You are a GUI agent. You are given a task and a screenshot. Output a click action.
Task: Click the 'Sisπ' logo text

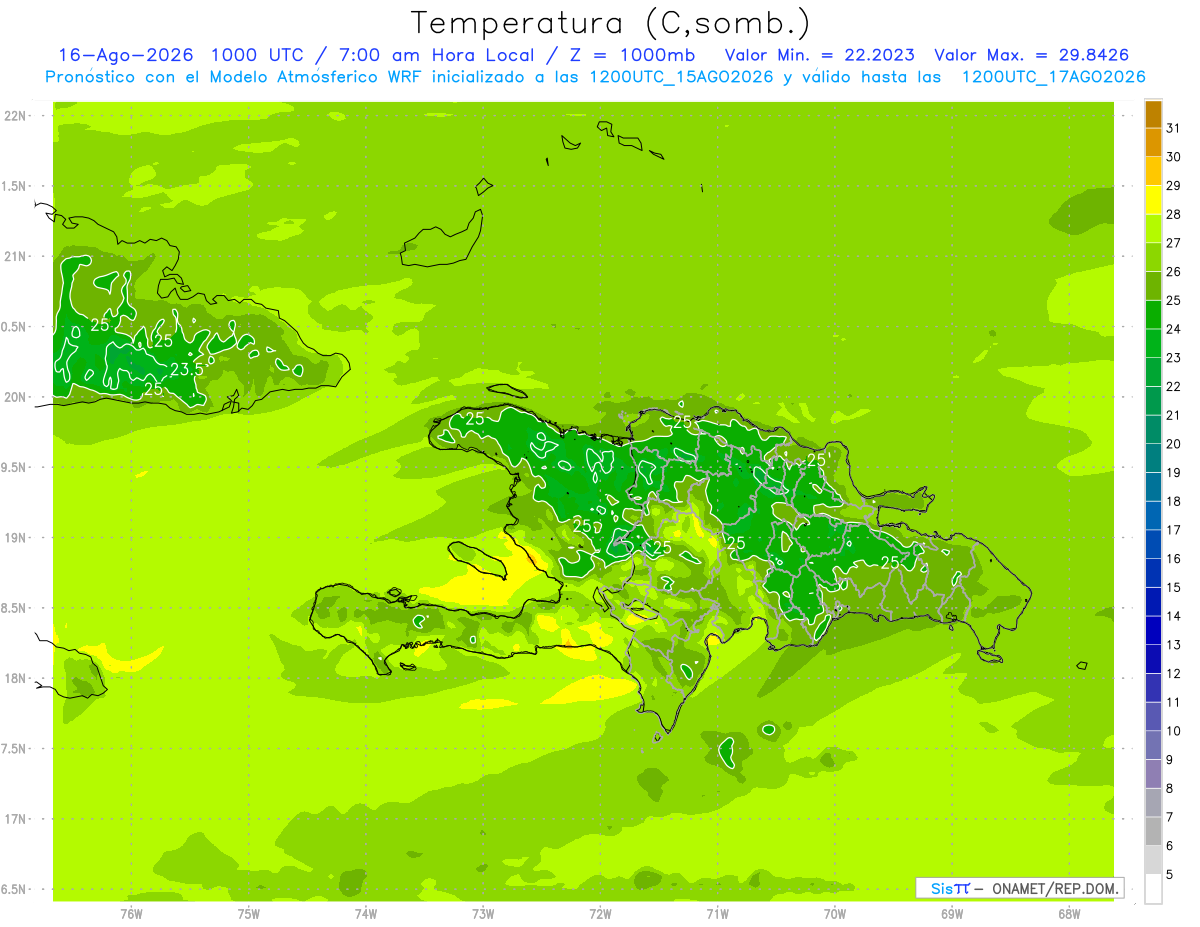[x=950, y=888]
